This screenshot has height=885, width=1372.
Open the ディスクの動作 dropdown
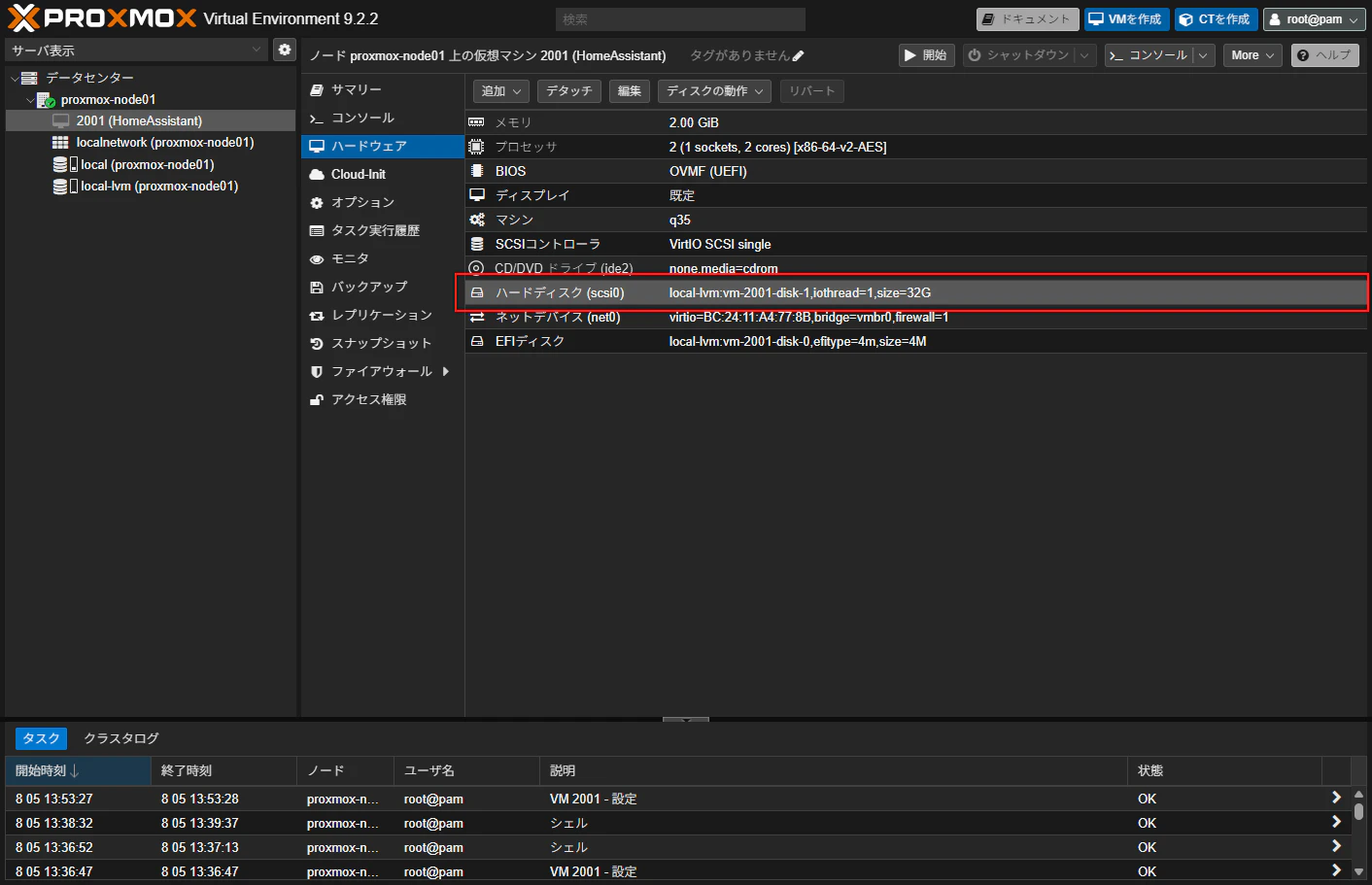click(714, 91)
